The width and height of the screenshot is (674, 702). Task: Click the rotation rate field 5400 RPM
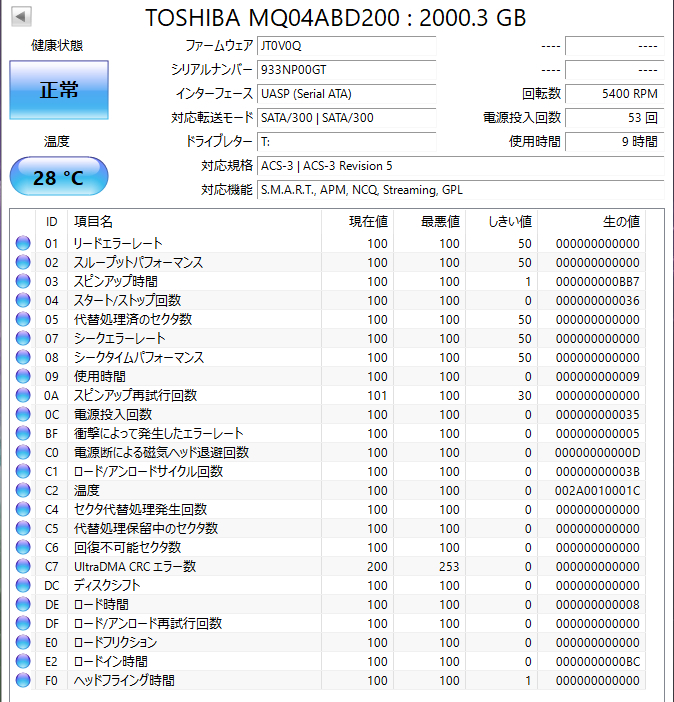click(x=614, y=94)
